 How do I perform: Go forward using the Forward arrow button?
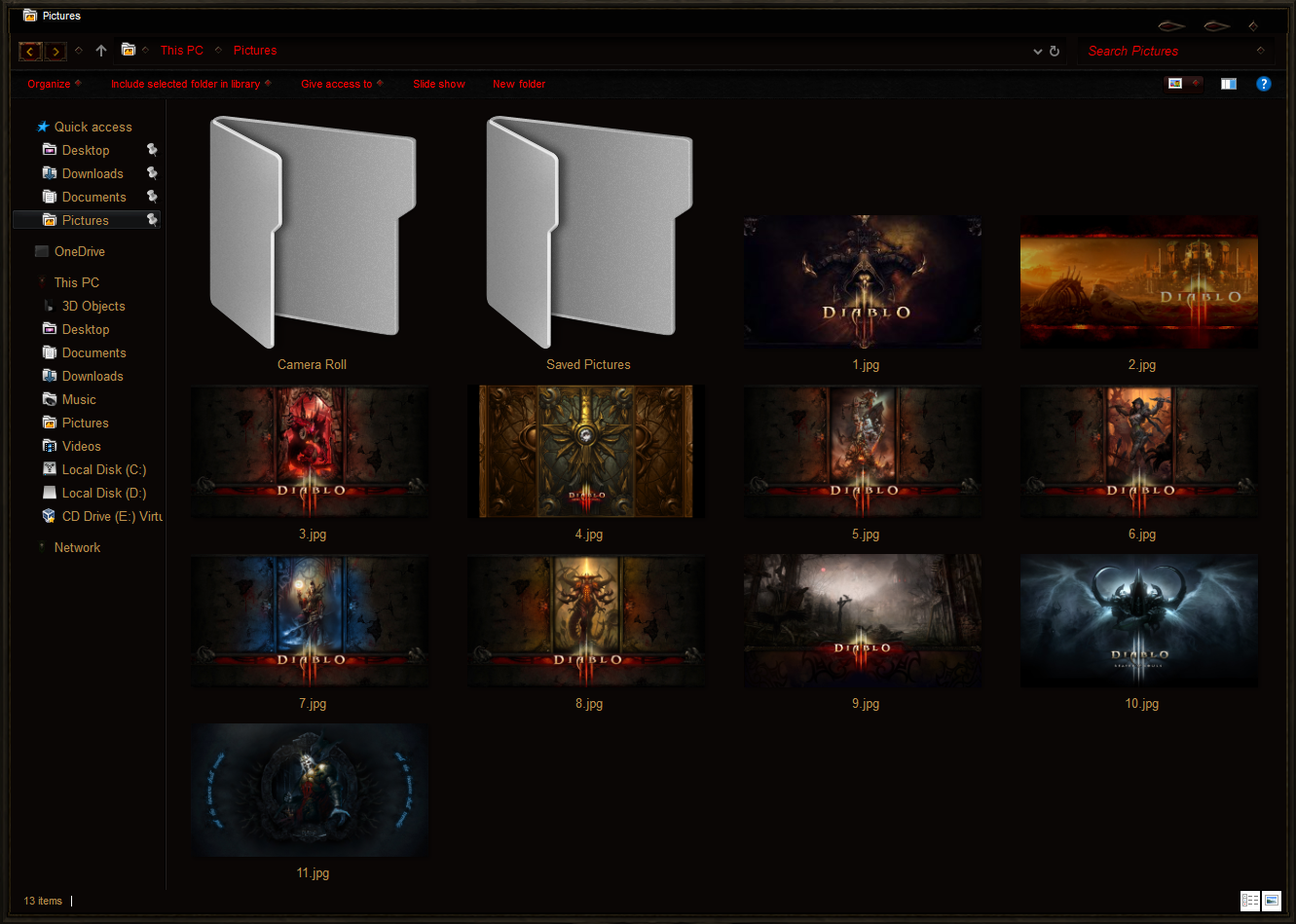point(56,52)
